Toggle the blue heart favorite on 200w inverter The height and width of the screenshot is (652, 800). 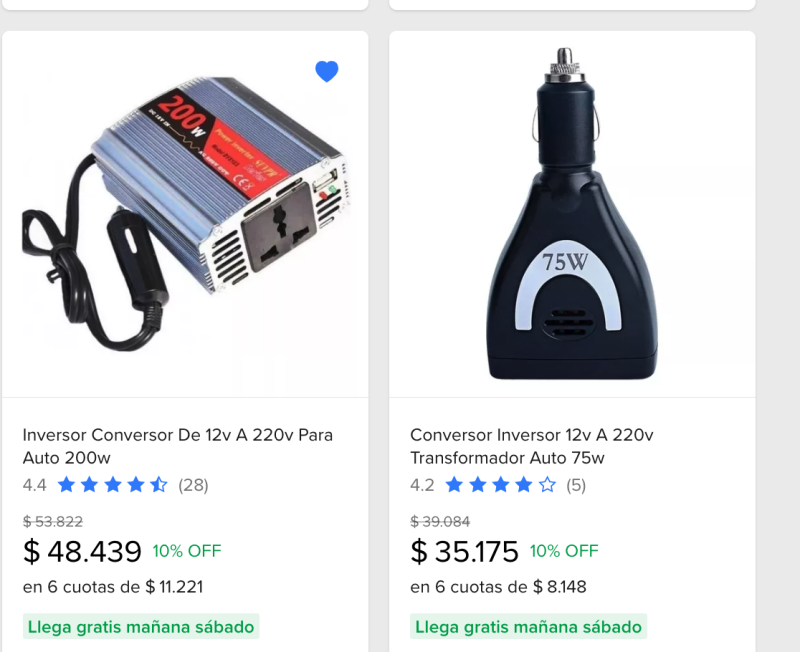[327, 71]
